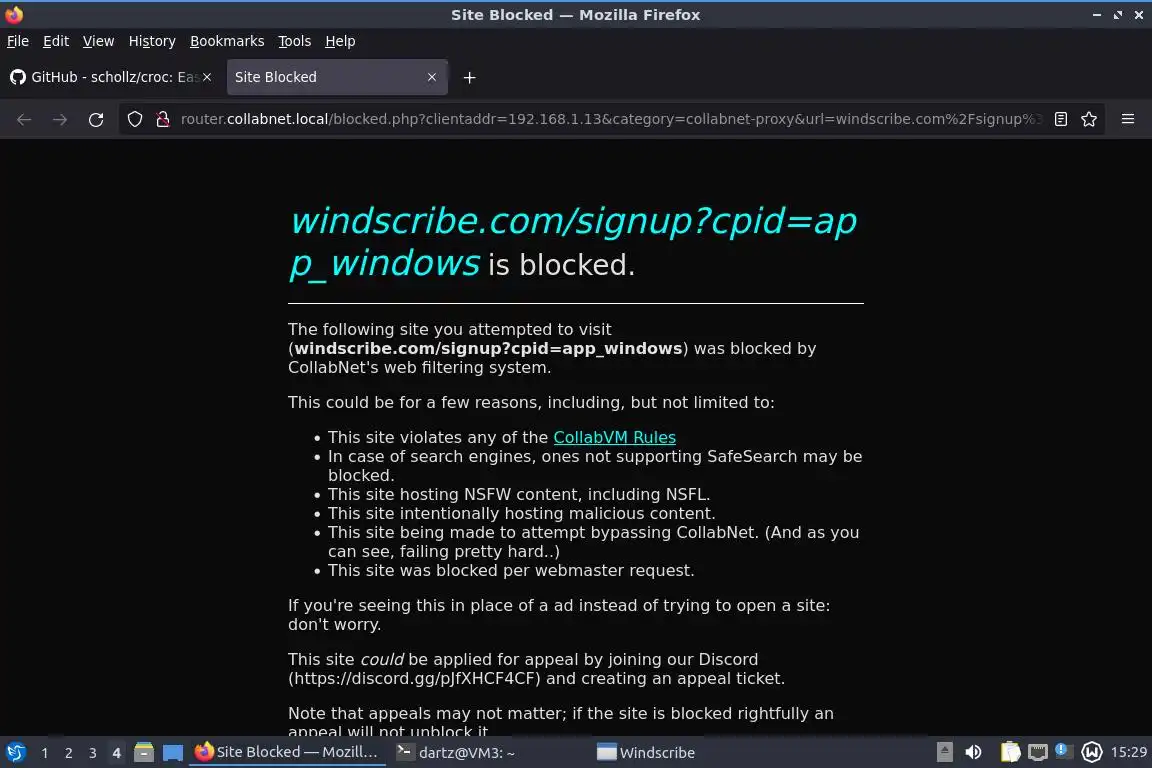Open the History menu
The image size is (1152, 768).
[152, 41]
